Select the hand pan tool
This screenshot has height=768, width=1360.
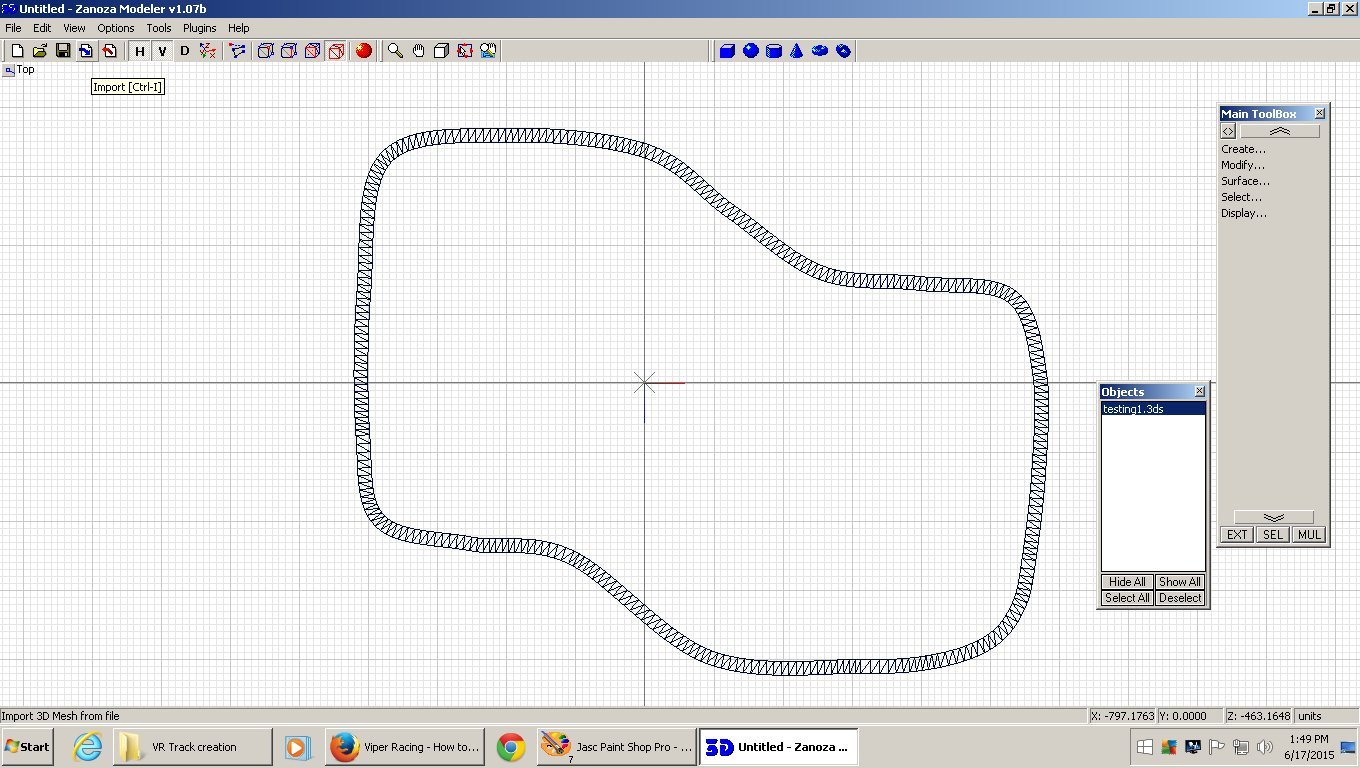[x=418, y=51]
